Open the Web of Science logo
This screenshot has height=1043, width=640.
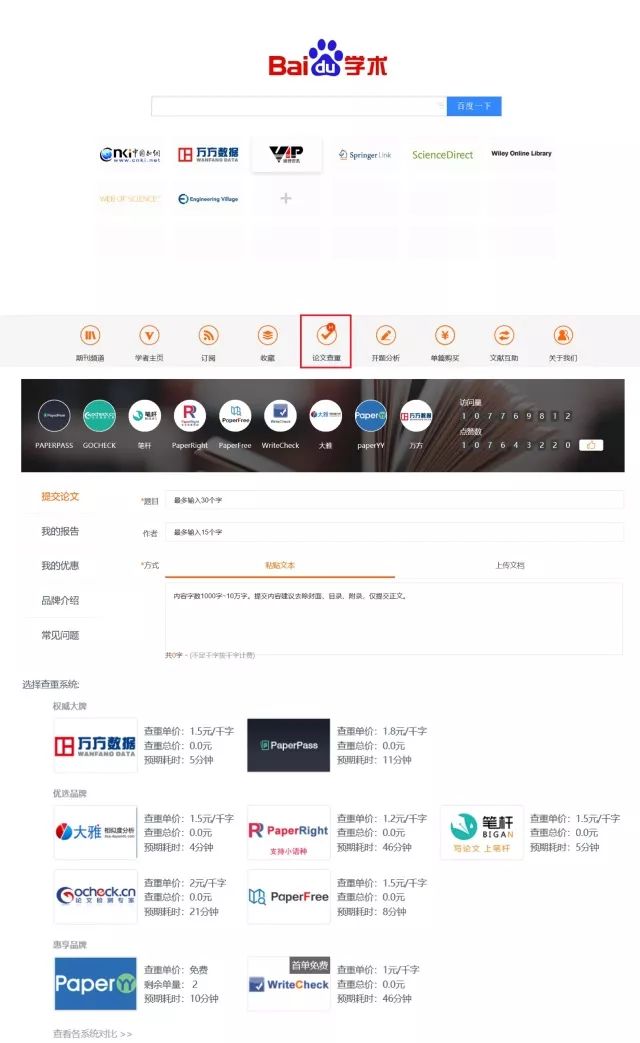point(130,199)
